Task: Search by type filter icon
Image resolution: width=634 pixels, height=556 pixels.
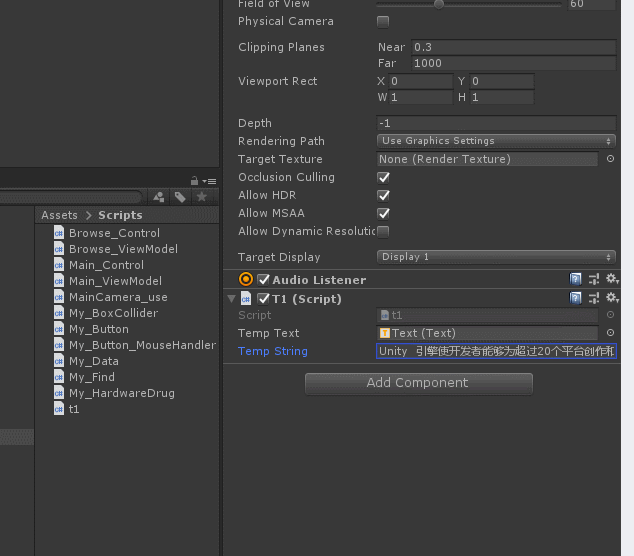Action: click(159, 197)
